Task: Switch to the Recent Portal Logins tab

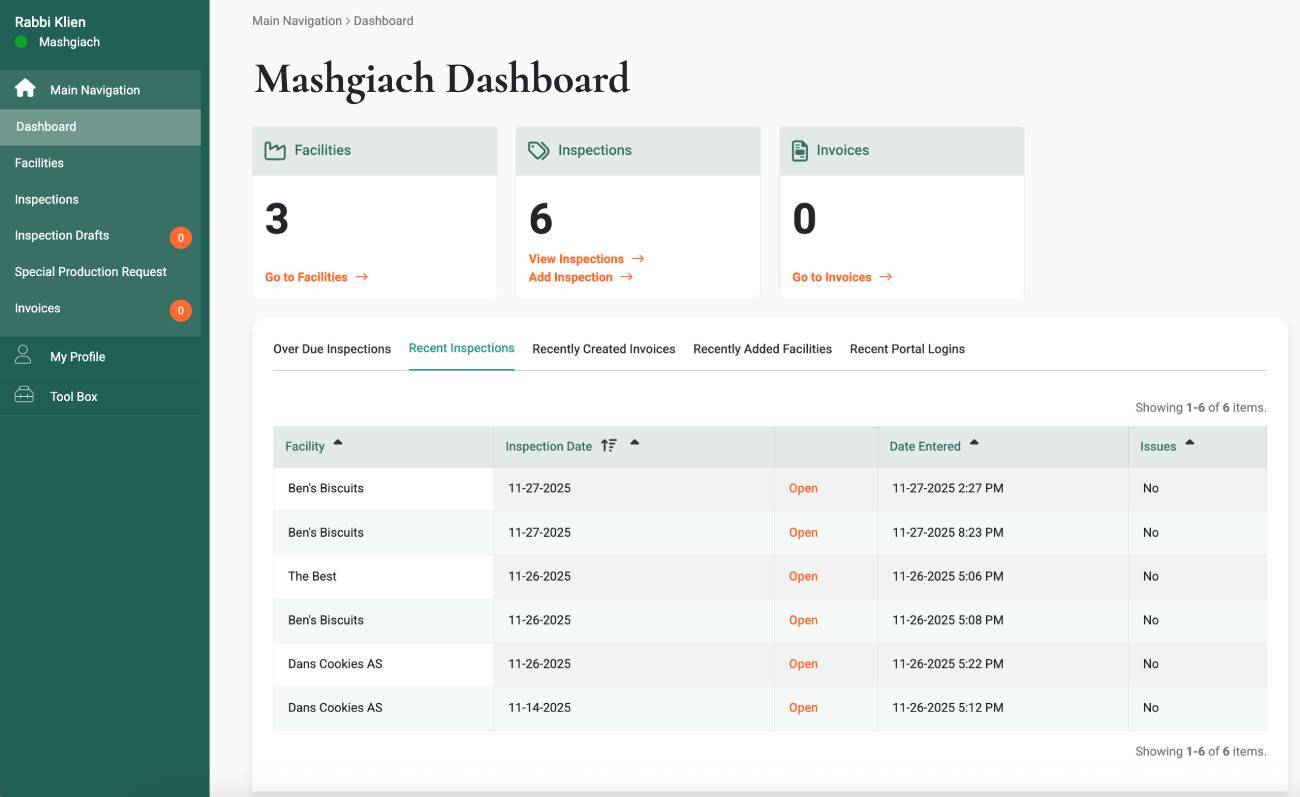Action: (x=907, y=348)
